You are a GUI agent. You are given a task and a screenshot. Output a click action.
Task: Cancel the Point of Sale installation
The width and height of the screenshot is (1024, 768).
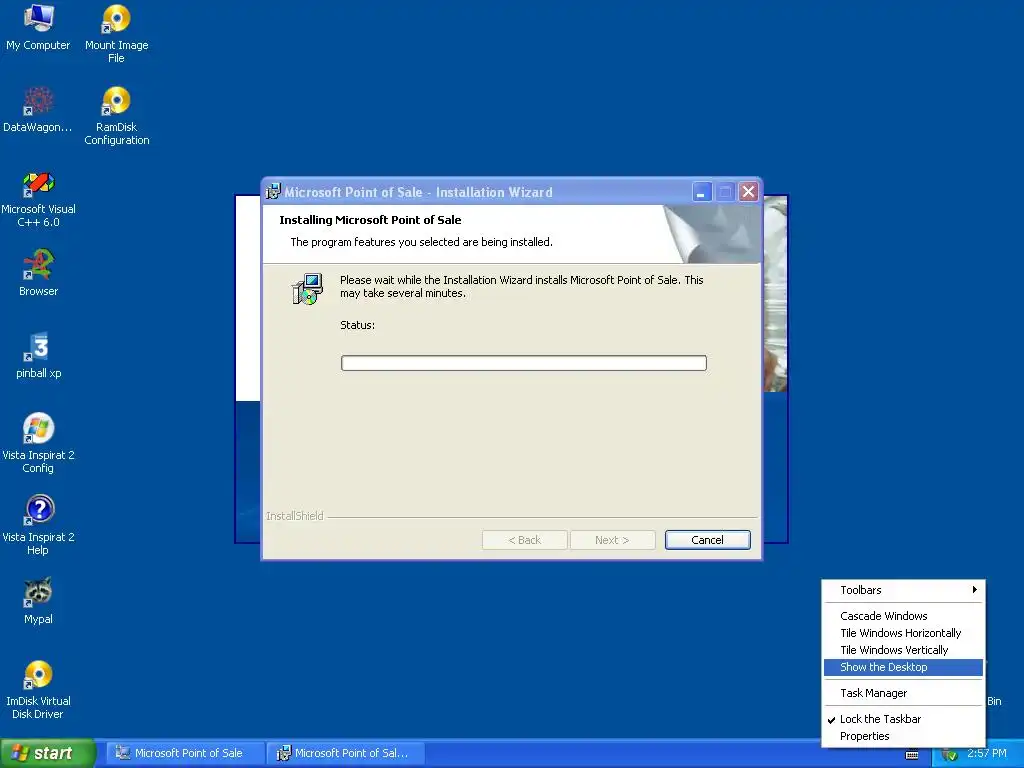(707, 540)
